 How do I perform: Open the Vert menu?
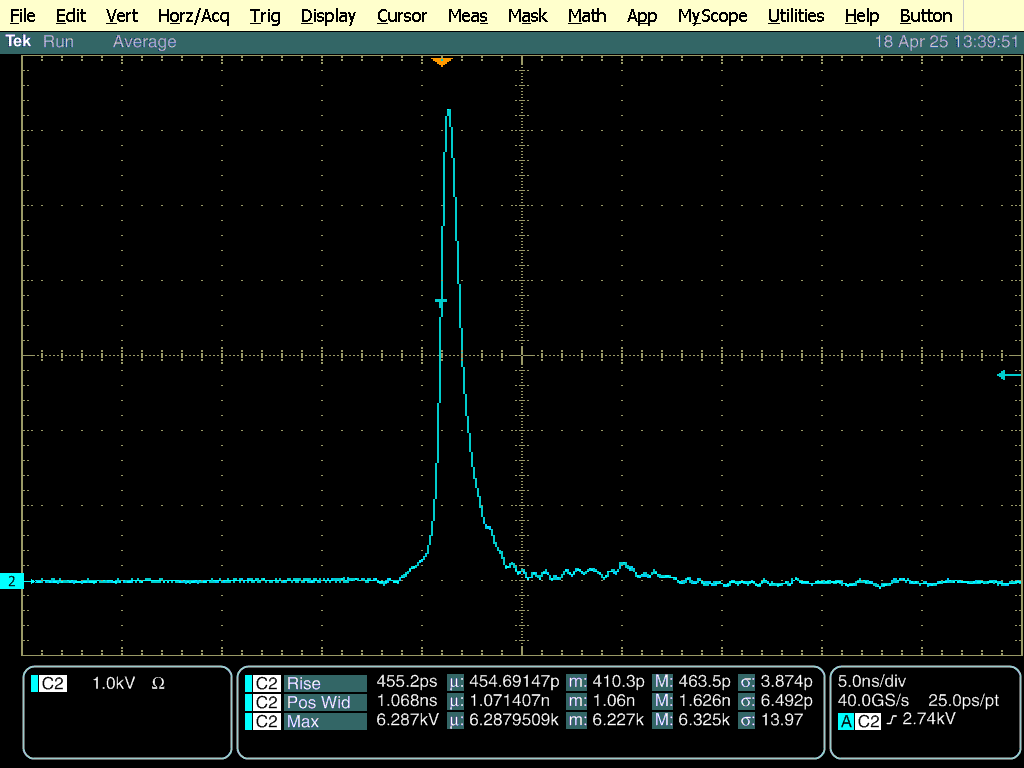(122, 16)
